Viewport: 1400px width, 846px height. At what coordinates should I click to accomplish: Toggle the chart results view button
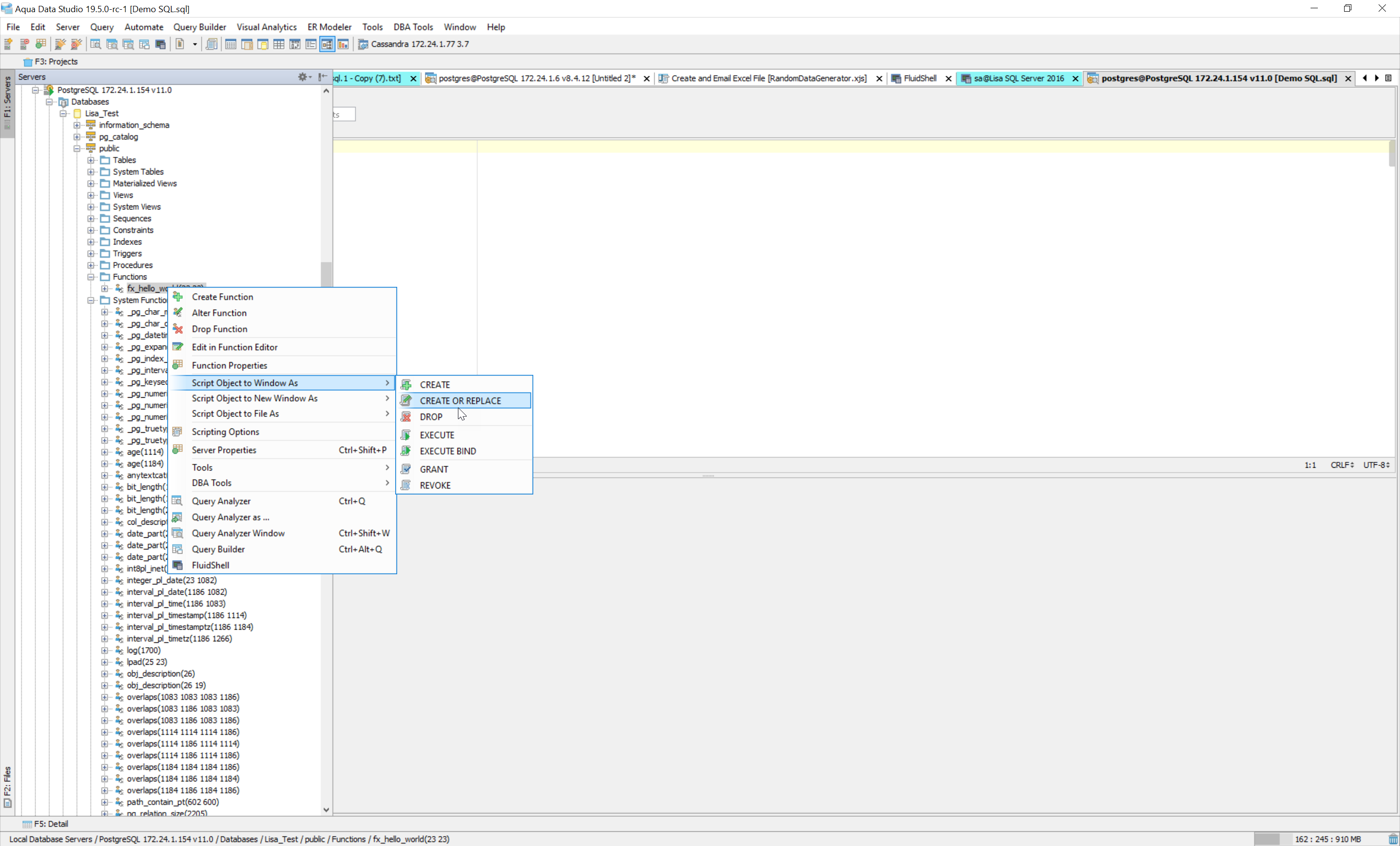(x=343, y=44)
